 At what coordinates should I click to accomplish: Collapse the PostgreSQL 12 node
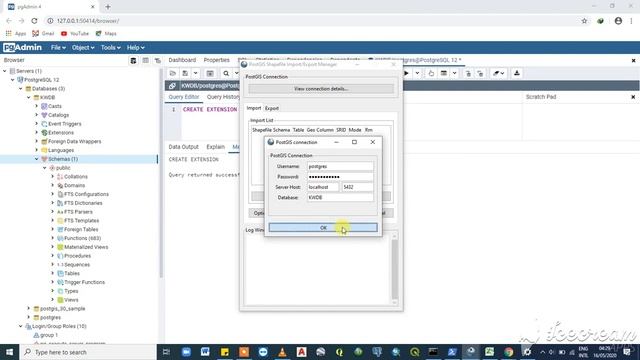click(13, 80)
